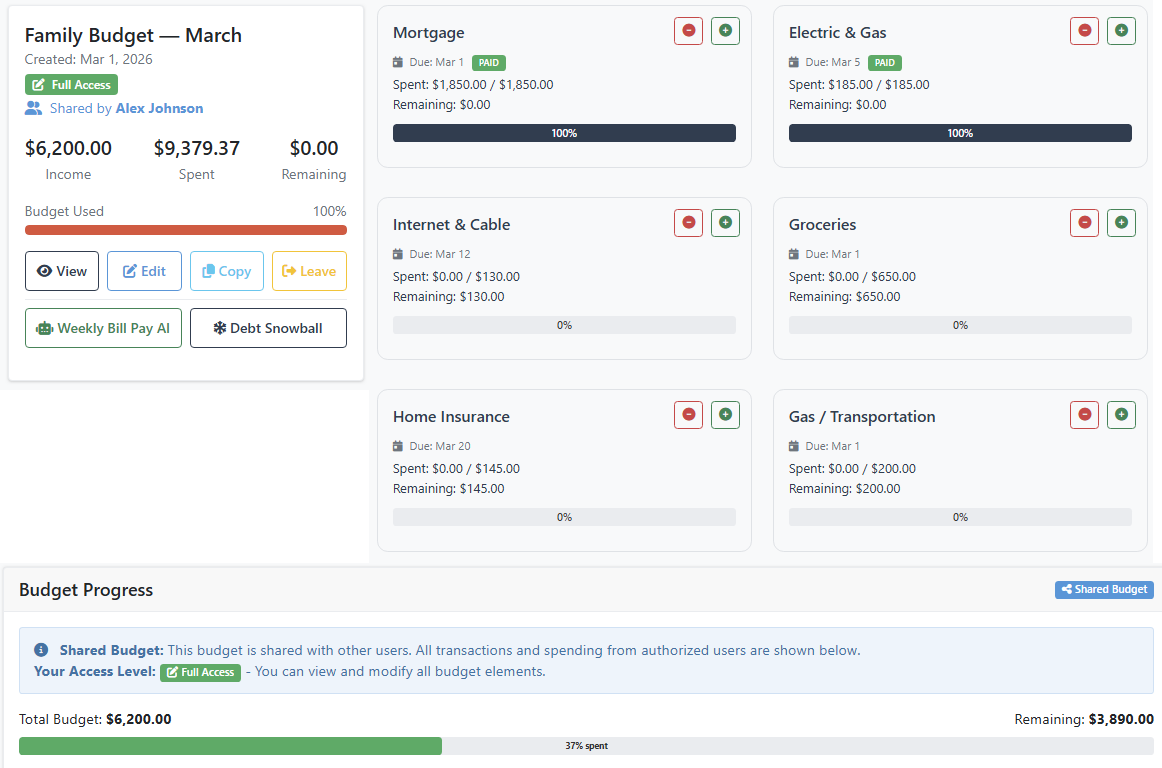Click the Shared Budget badge

click(x=1104, y=590)
